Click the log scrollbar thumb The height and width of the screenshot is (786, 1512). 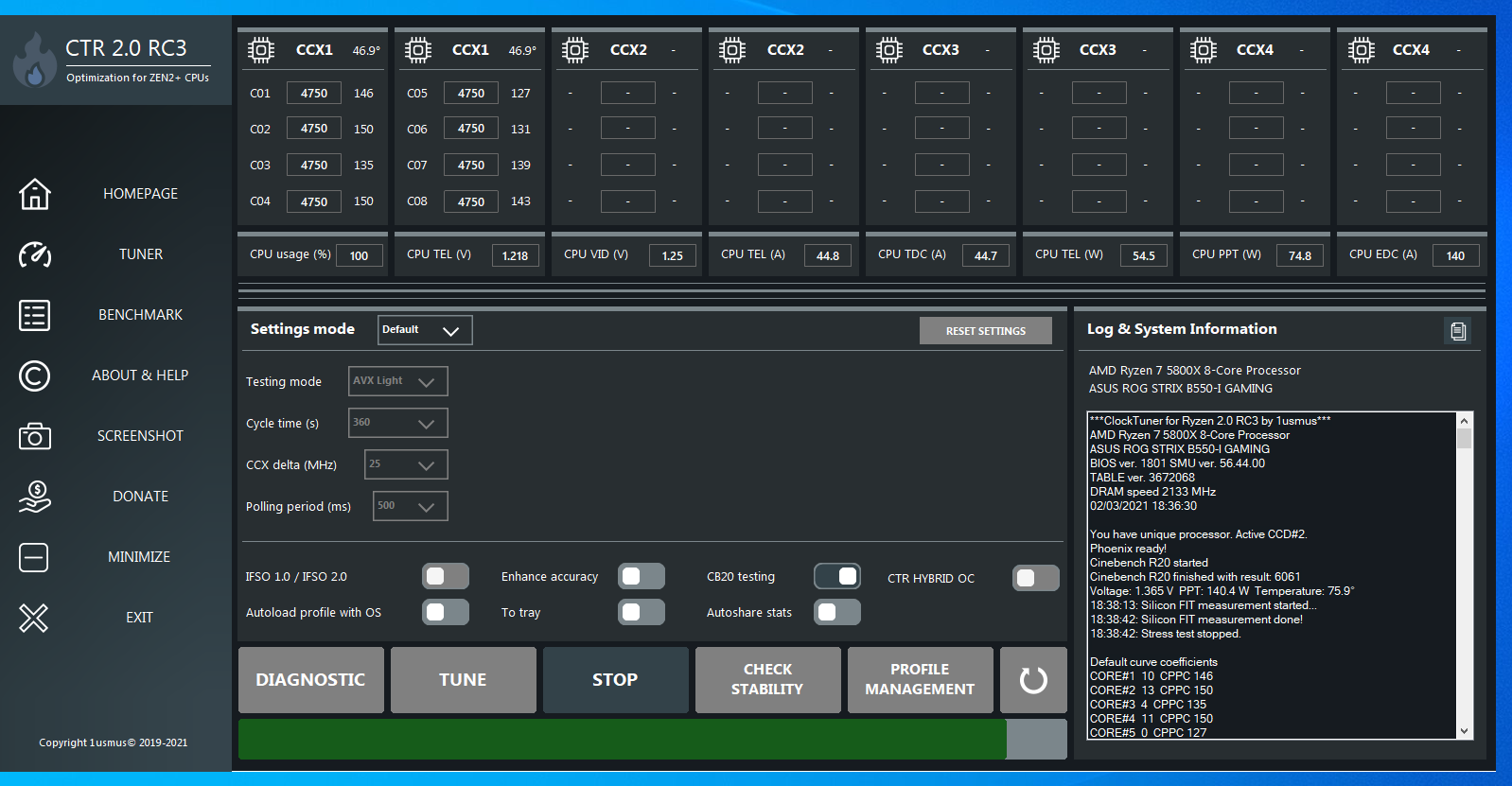(1465, 439)
